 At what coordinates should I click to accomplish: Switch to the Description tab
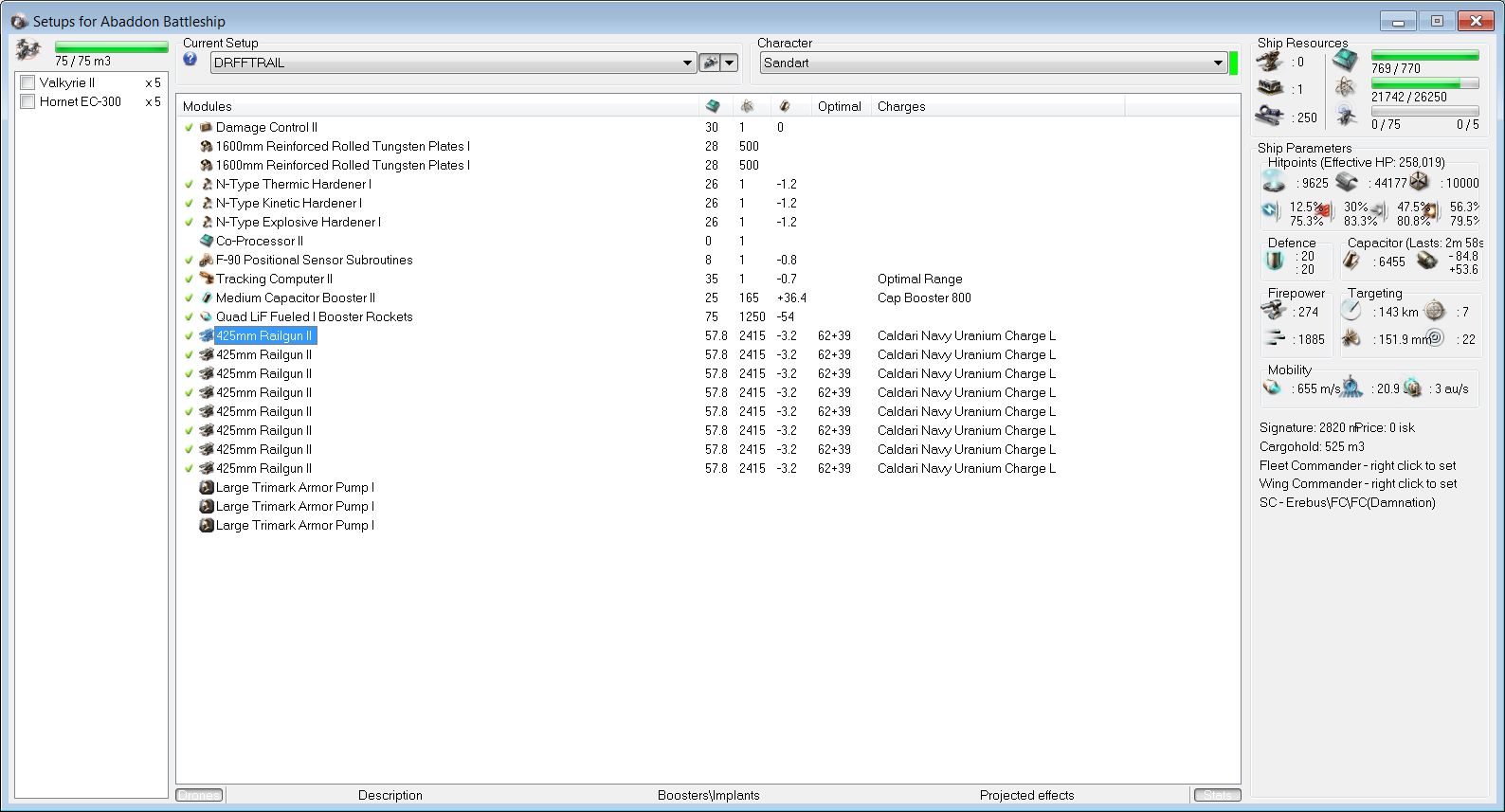coord(390,795)
